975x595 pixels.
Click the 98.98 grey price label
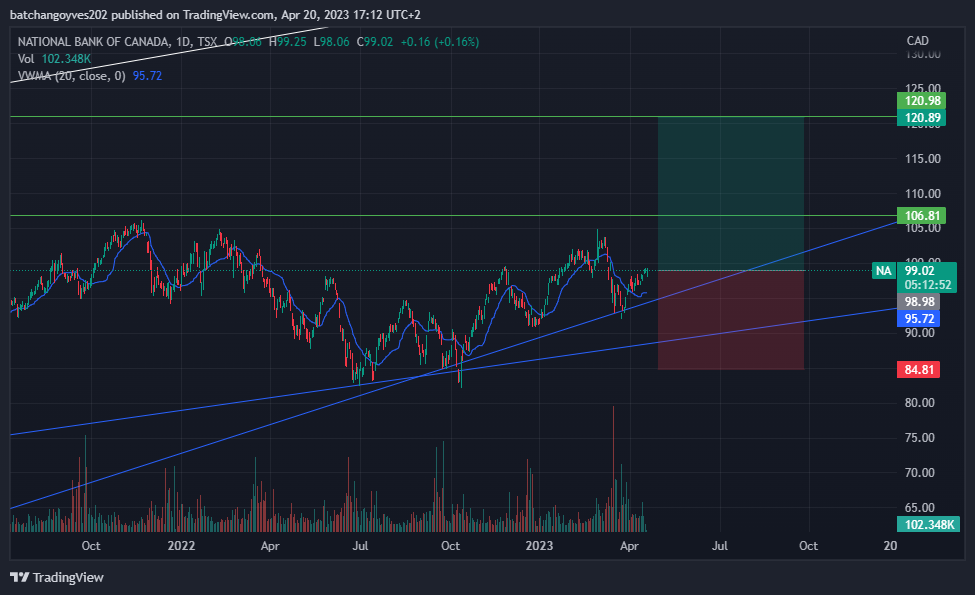(919, 302)
